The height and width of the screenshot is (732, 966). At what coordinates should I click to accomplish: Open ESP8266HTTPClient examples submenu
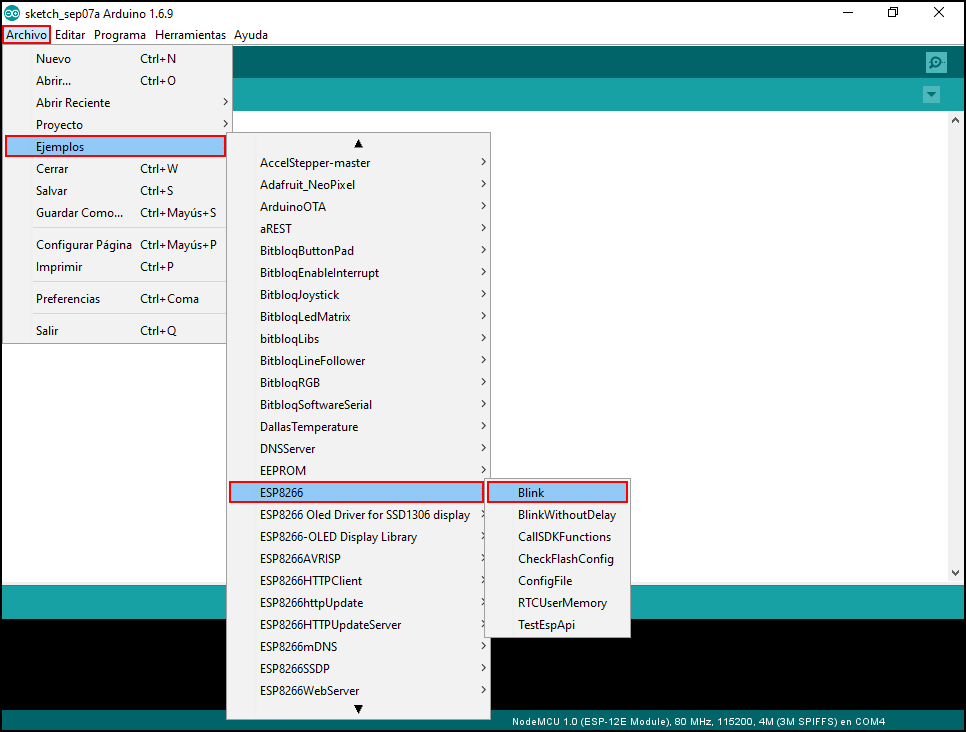pyautogui.click(x=359, y=581)
